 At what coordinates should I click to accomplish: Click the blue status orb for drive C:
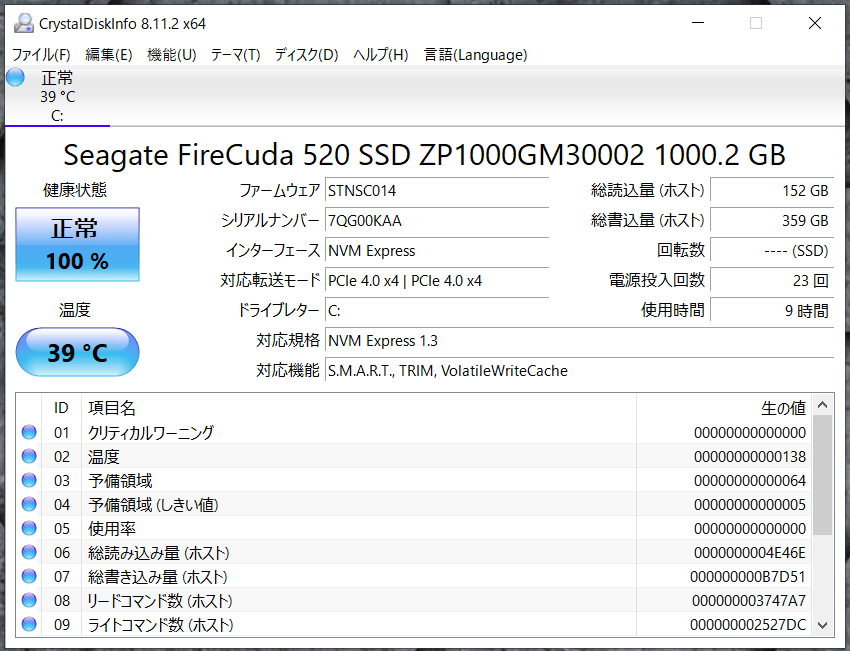[15, 78]
